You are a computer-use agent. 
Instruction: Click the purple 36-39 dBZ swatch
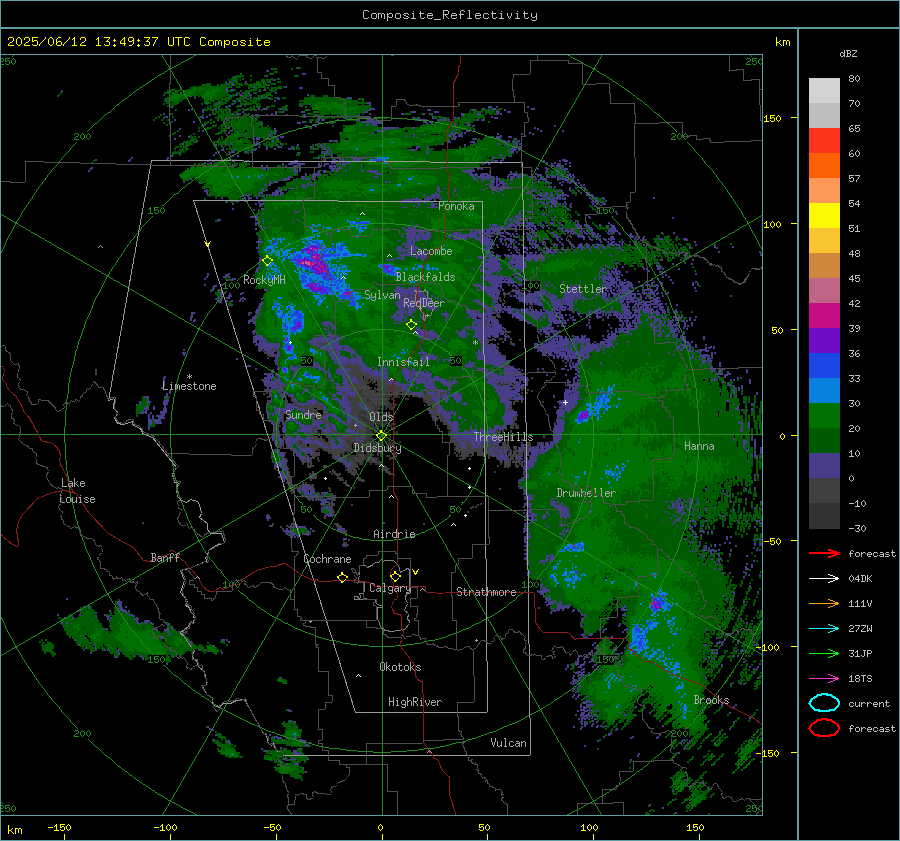824,341
